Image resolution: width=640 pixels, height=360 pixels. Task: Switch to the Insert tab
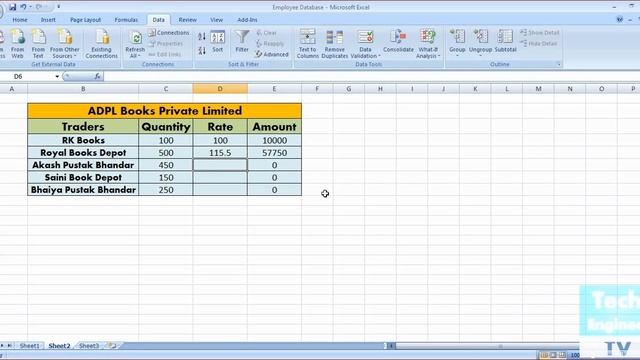(x=48, y=20)
